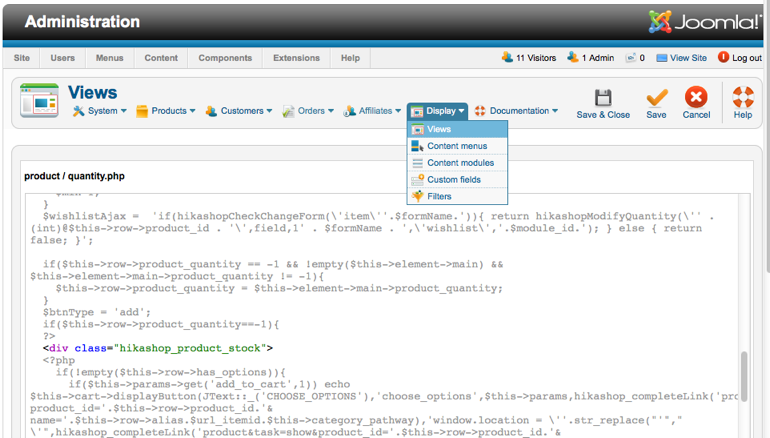Open the Components menu

225,58
